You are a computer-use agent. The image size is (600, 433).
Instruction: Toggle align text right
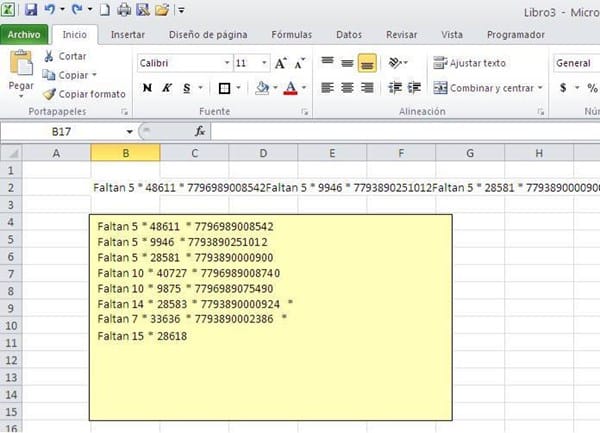367,88
